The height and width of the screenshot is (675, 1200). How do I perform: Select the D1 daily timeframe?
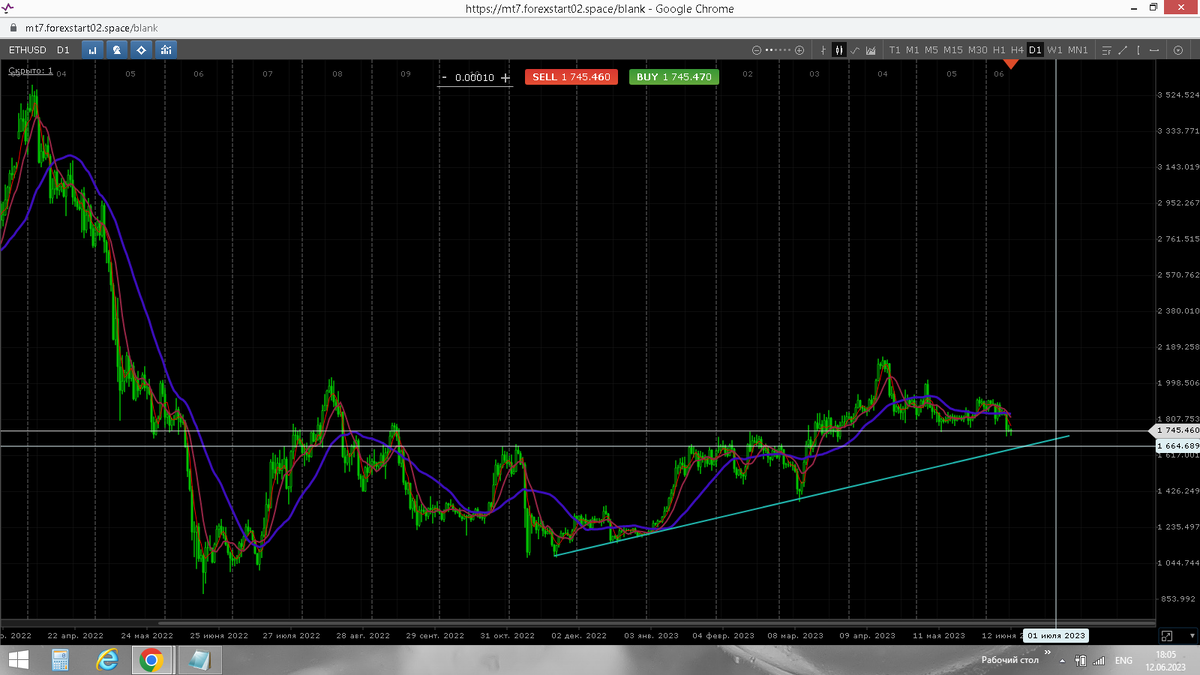[1035, 50]
